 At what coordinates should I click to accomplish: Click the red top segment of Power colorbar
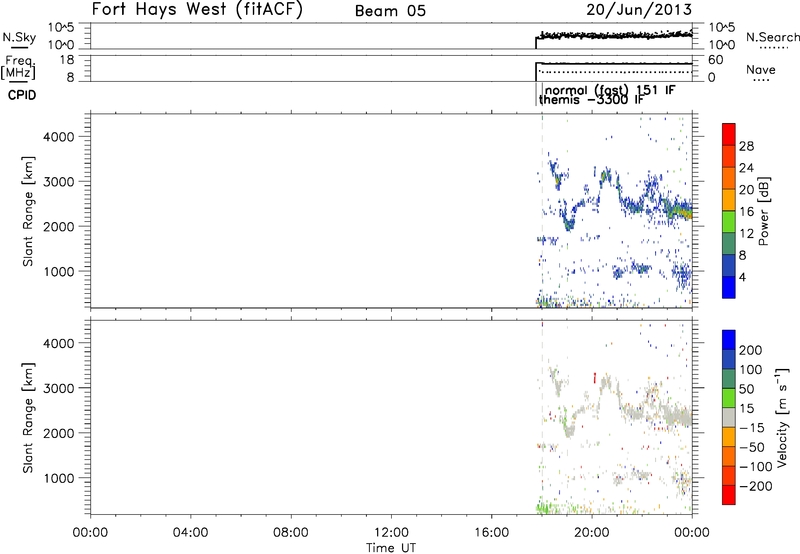tap(729, 134)
